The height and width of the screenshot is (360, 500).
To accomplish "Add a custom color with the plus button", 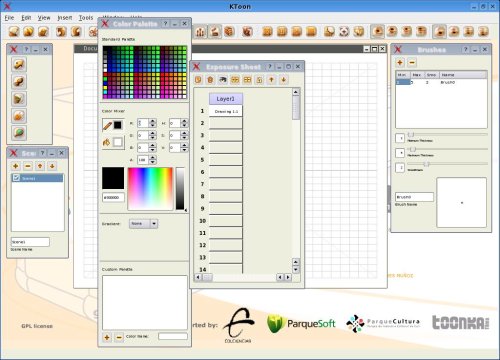I will [107, 337].
